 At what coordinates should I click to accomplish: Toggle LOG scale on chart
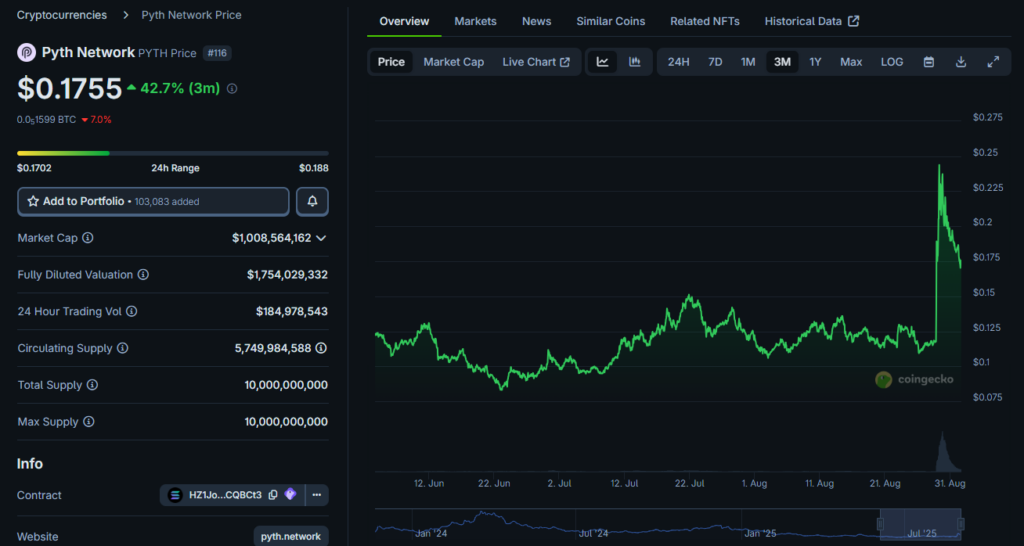[x=892, y=62]
